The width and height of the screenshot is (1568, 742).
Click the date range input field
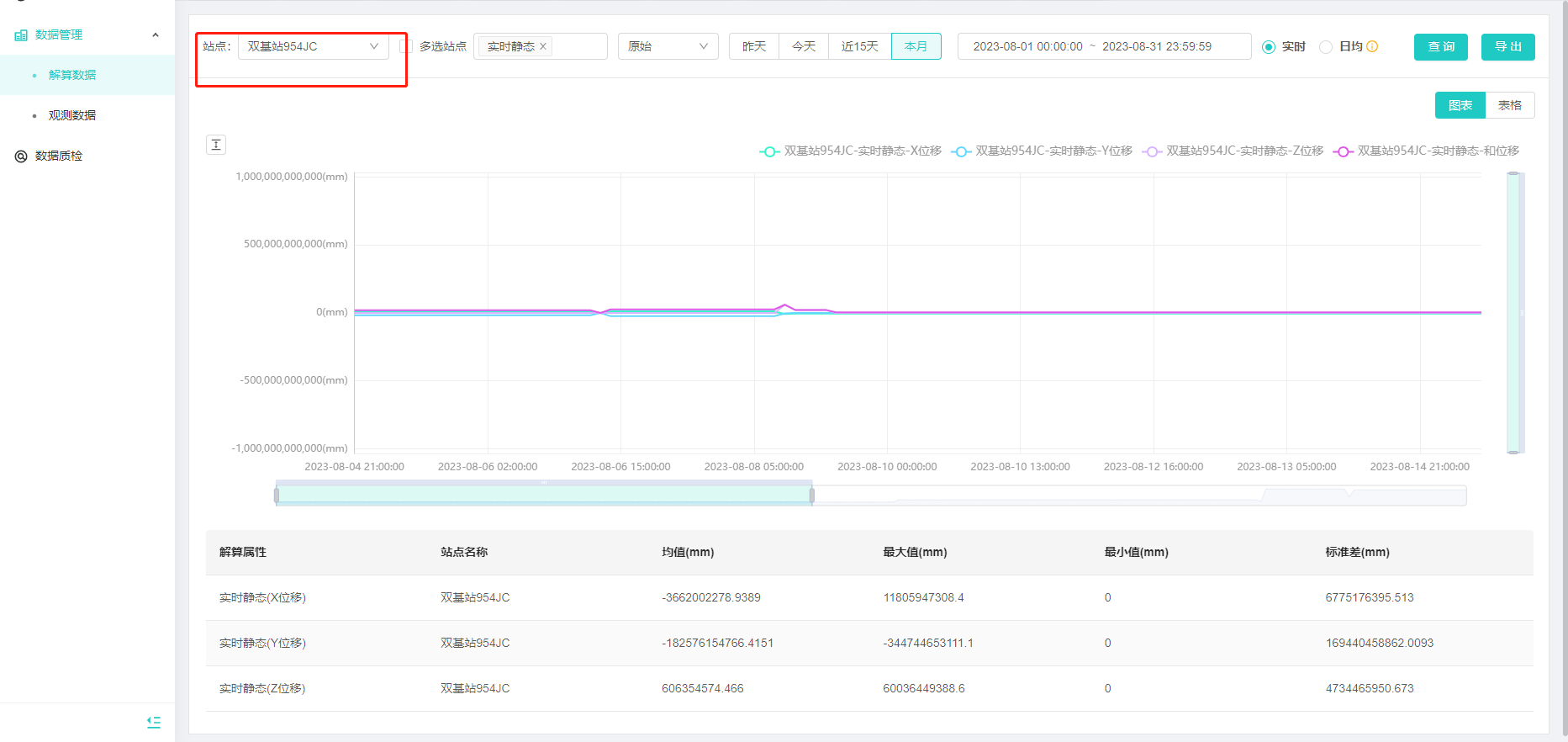point(1103,46)
